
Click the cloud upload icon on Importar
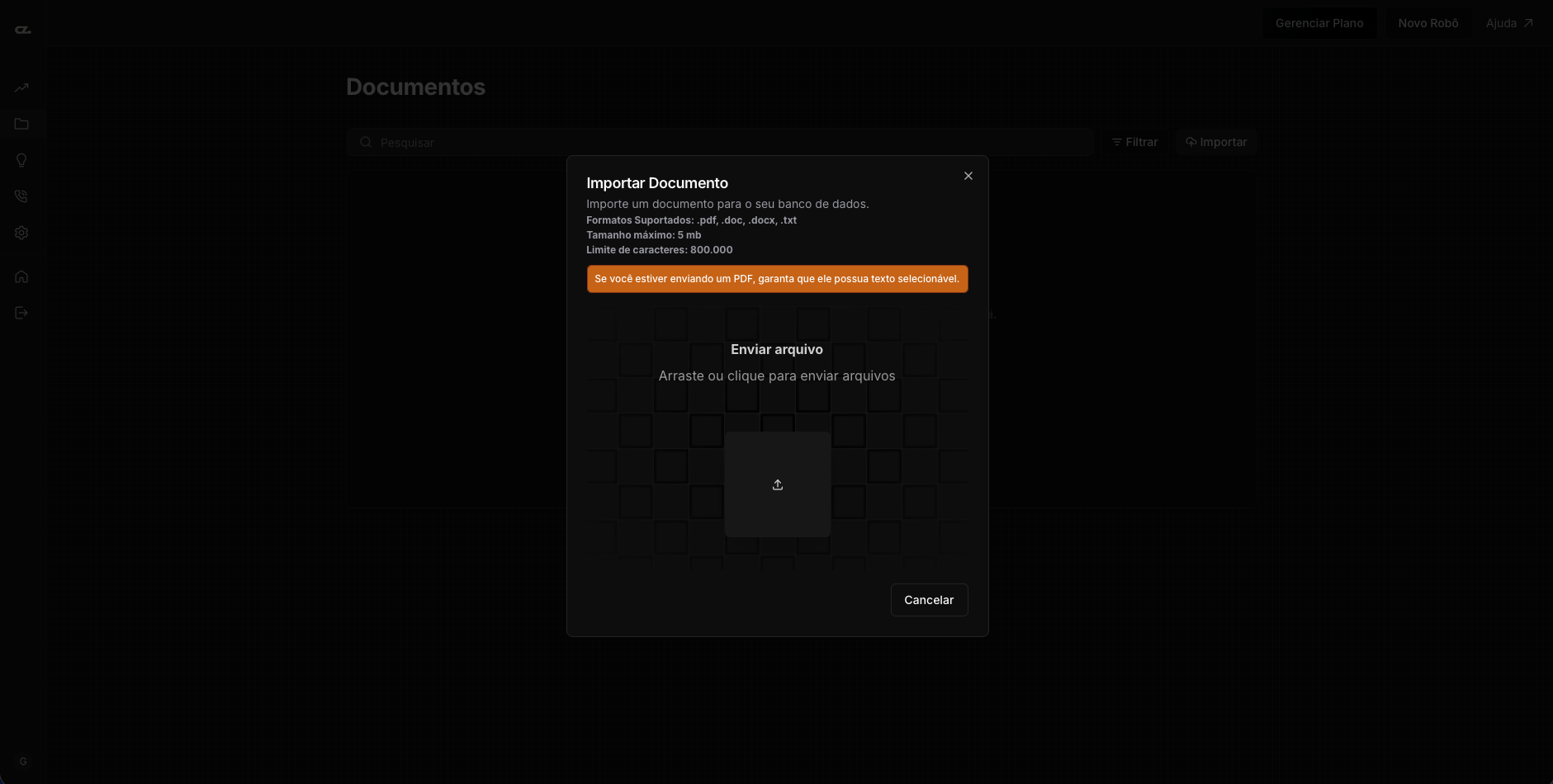[x=1190, y=142]
